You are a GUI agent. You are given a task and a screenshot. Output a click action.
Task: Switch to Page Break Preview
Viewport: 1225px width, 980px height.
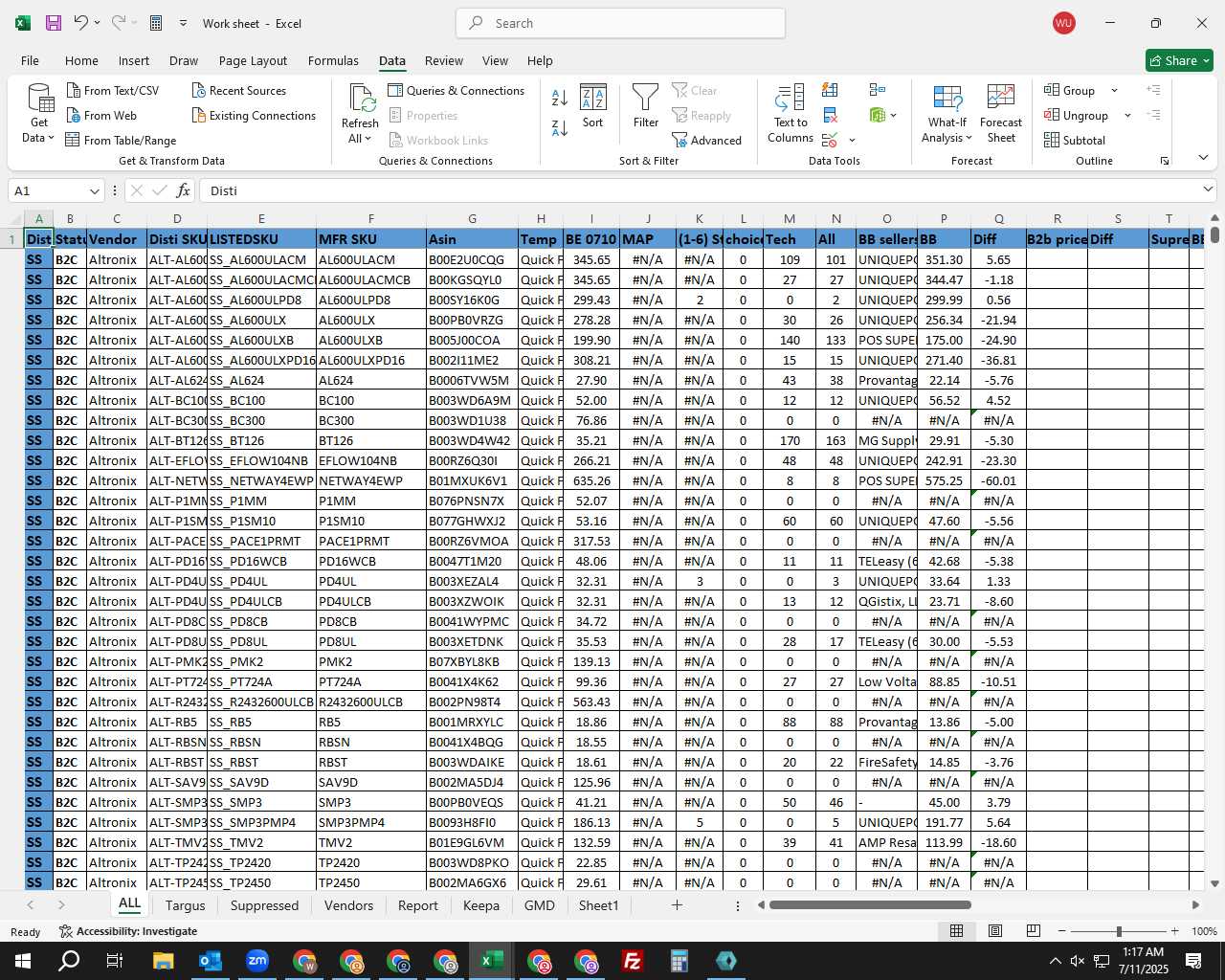point(1034,931)
